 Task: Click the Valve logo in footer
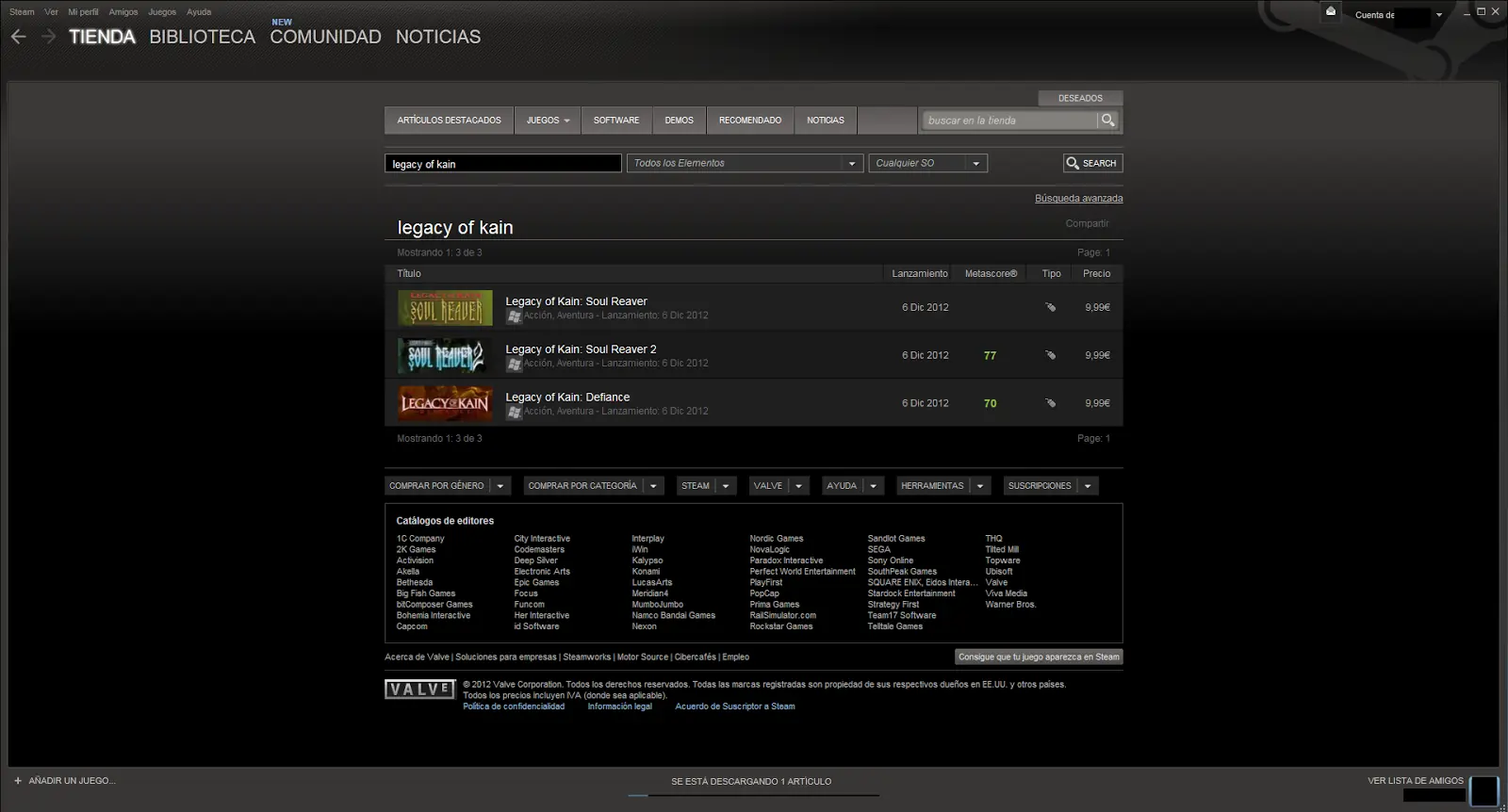point(419,690)
